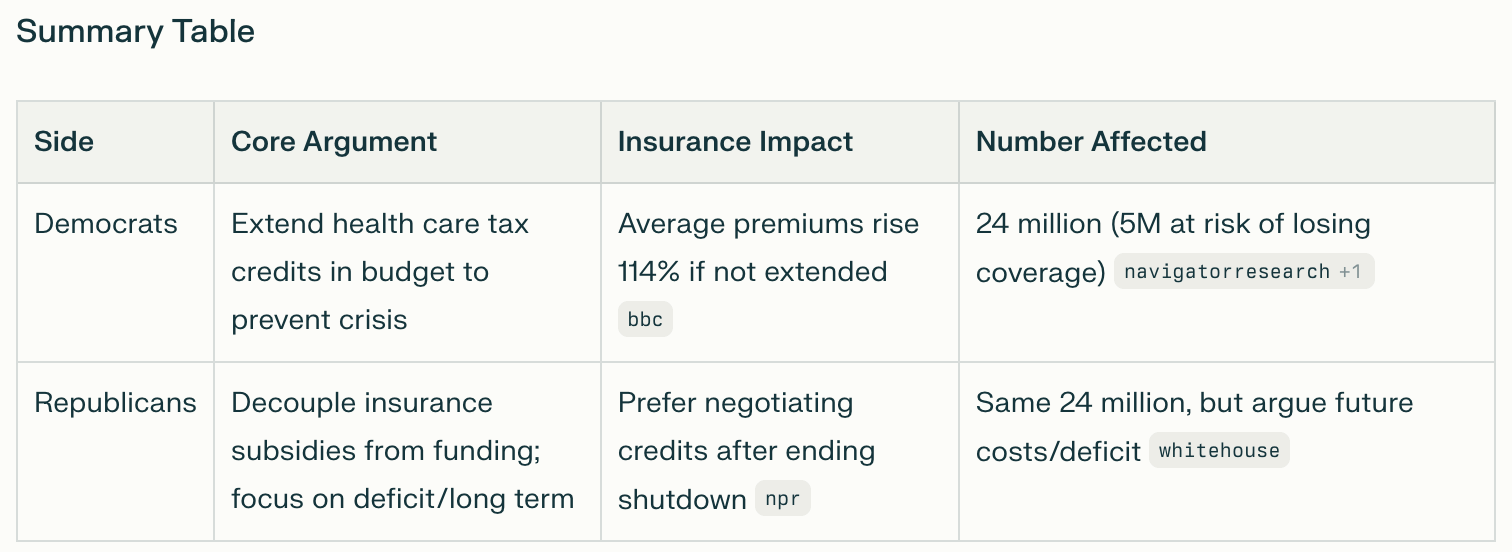Click the 'Prefer negotiating credits' cell text
Screen dimensions: 1512x552
click(735, 403)
